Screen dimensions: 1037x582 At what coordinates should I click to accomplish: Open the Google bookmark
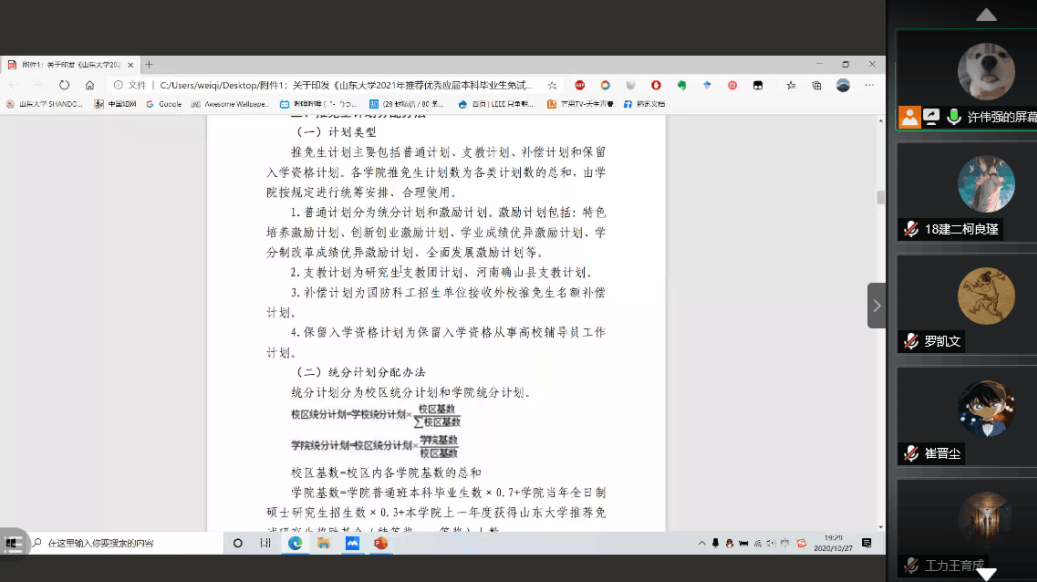(x=164, y=104)
